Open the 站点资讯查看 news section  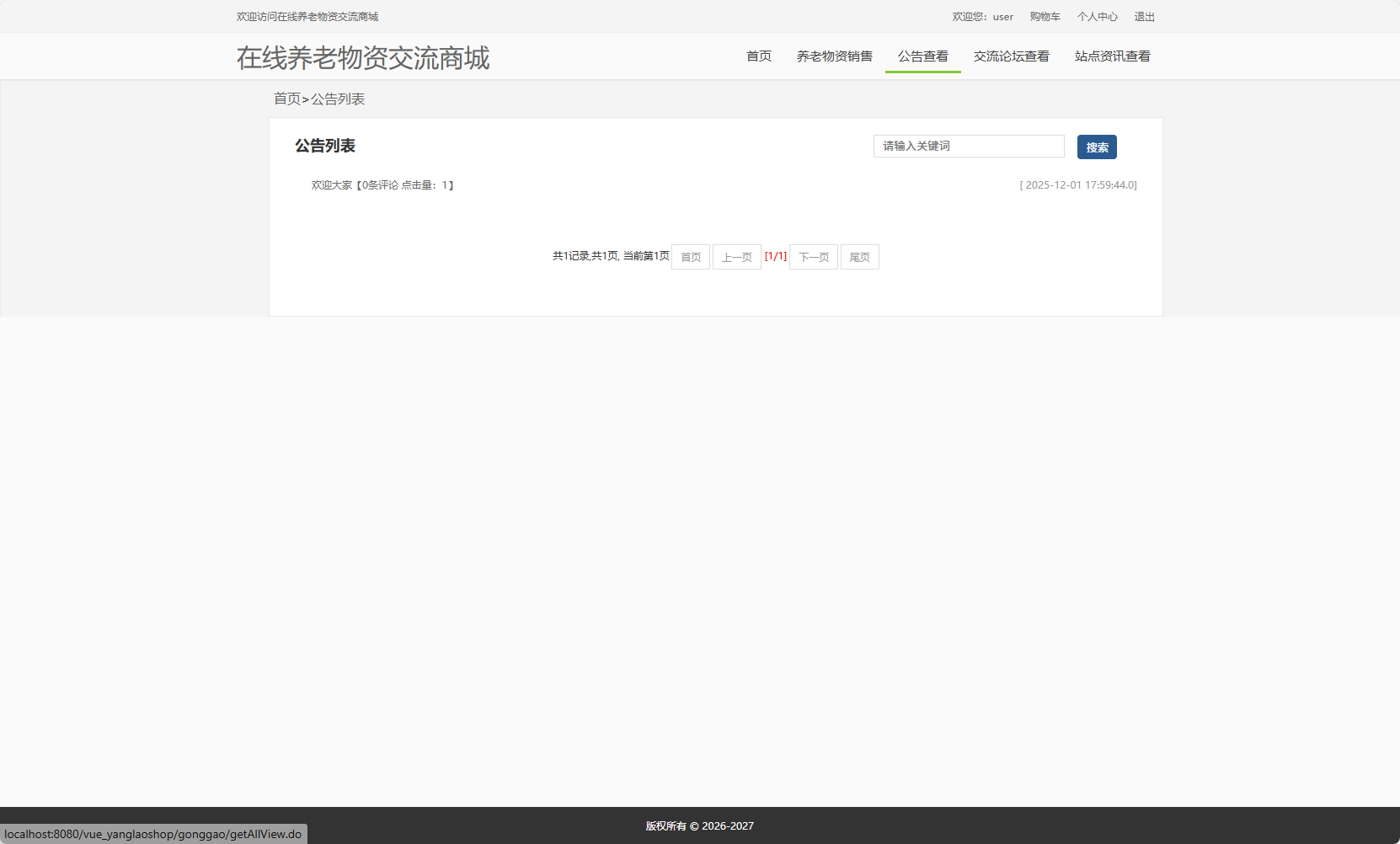point(1112,56)
